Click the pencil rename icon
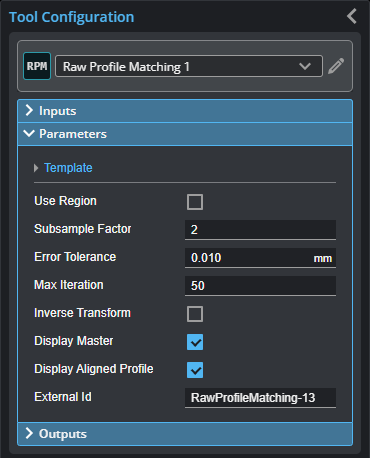This screenshot has height=458, width=370. point(336,66)
